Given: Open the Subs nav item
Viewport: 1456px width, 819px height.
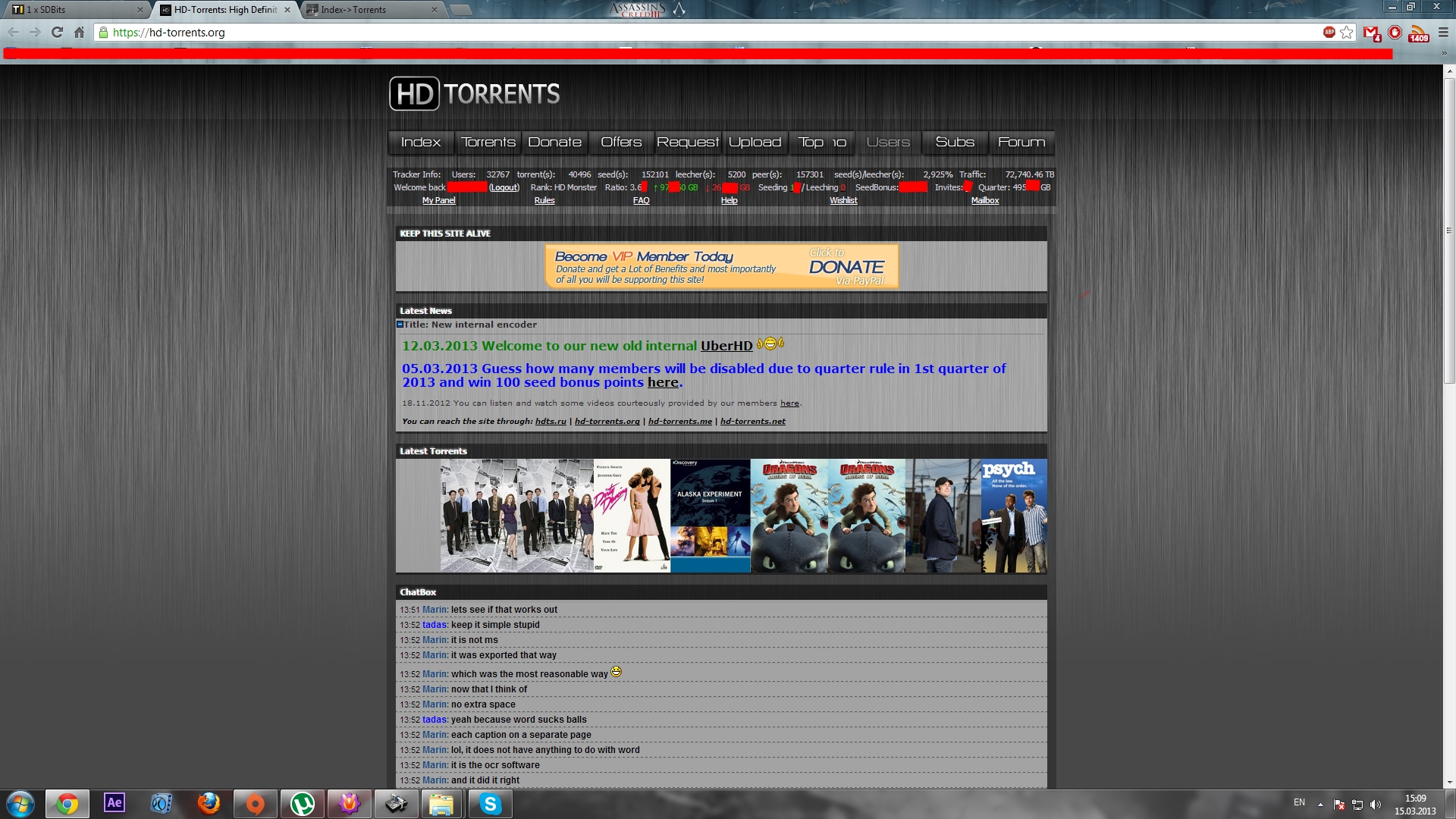Looking at the screenshot, I should (955, 142).
